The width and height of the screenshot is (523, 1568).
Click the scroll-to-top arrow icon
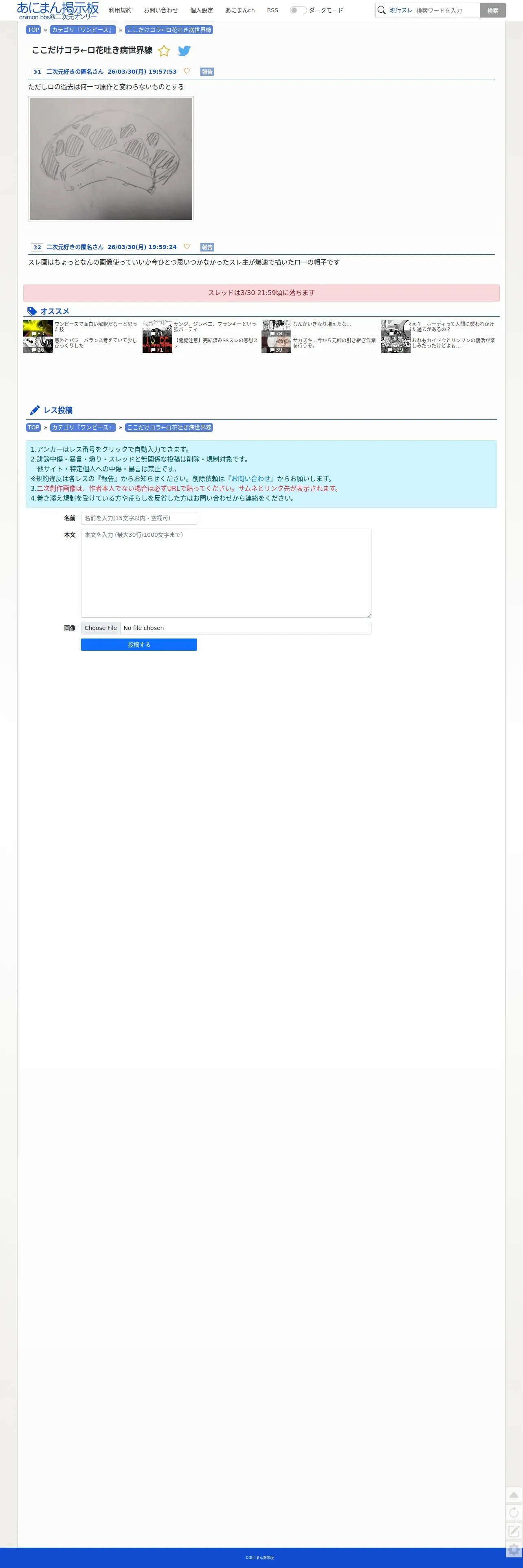click(514, 1494)
